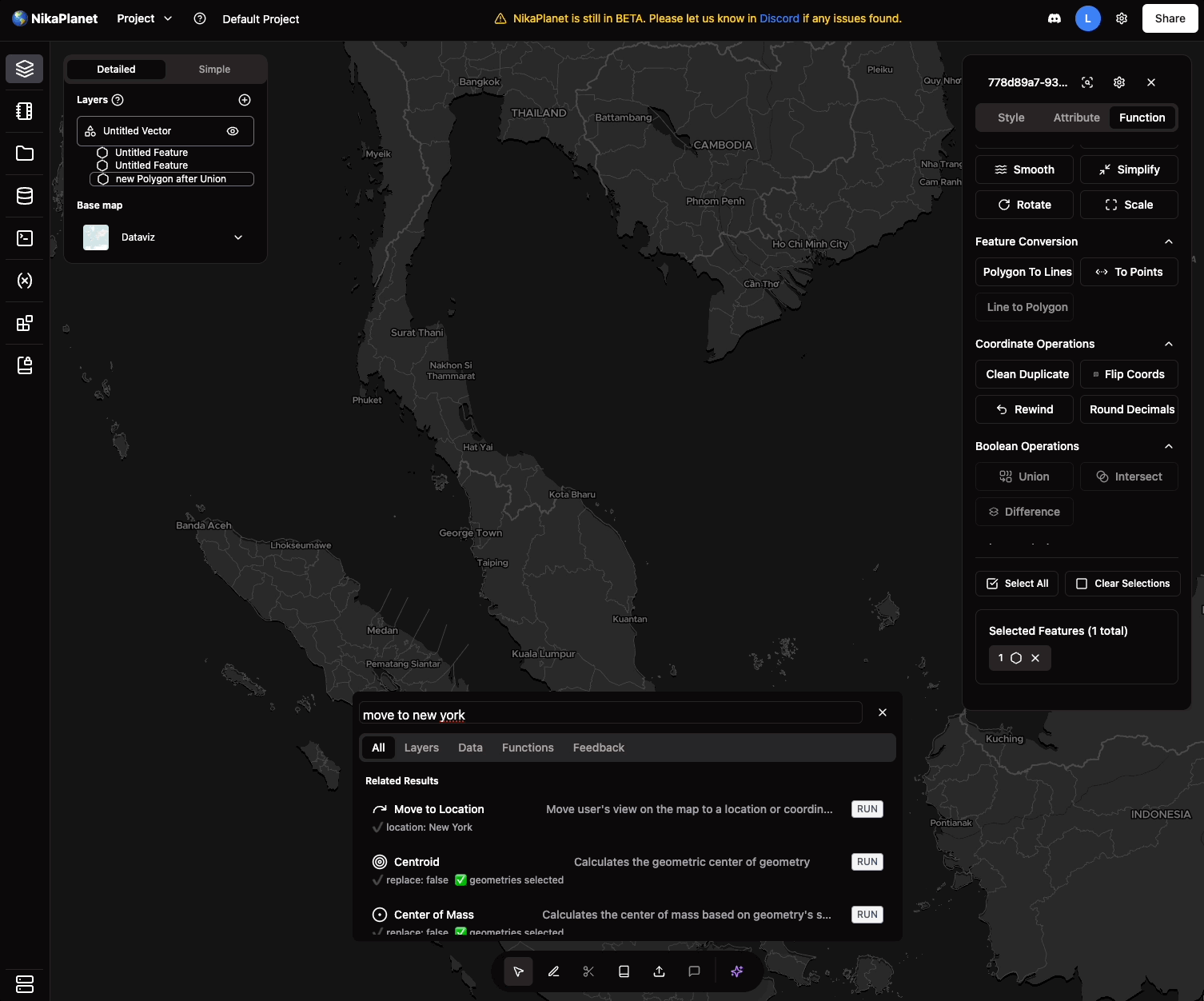The height and width of the screenshot is (1001, 1204).
Task: Zoom to feature using the focus icon
Action: (x=1087, y=82)
